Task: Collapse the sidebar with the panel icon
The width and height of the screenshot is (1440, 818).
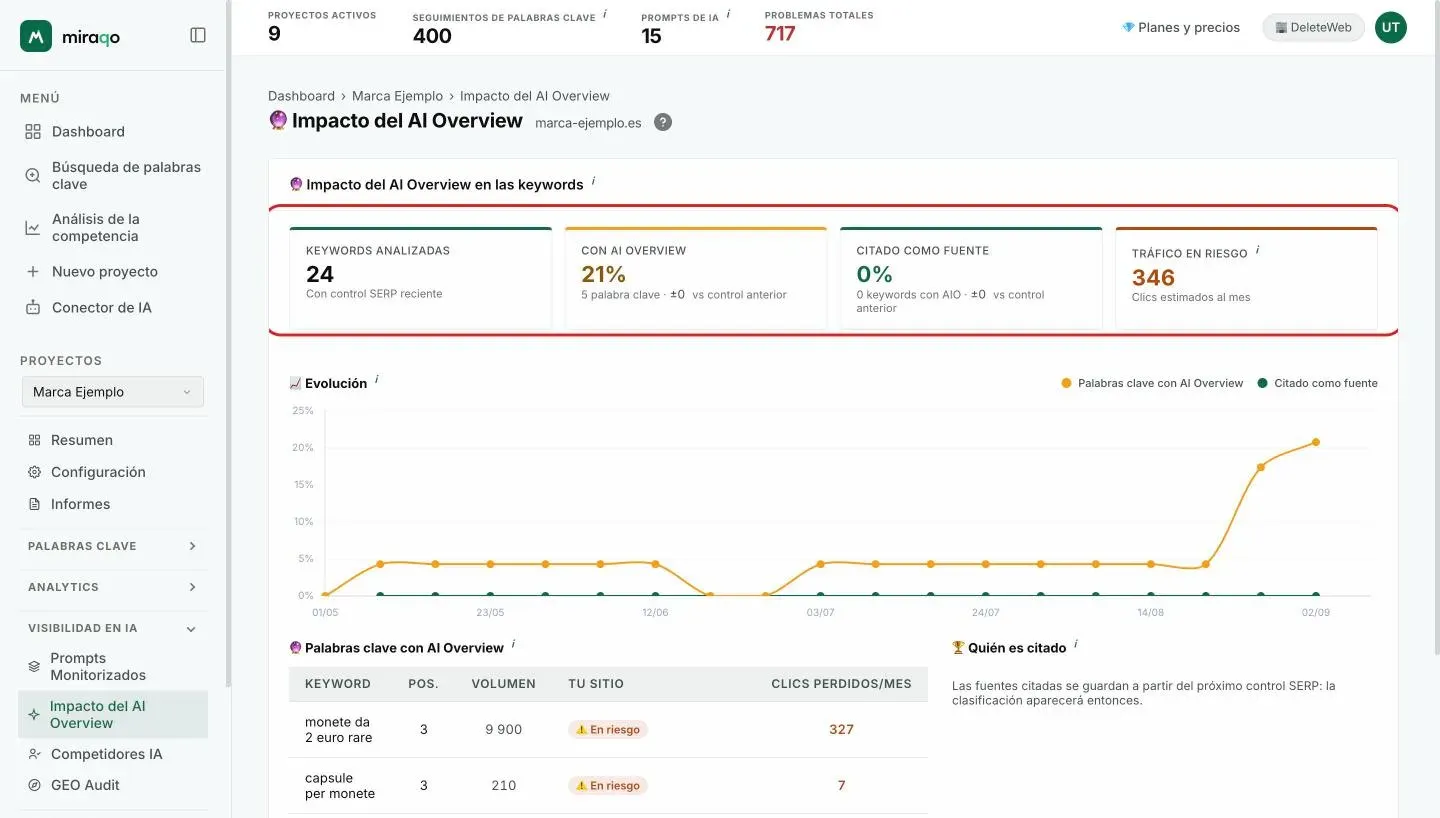Action: (x=198, y=35)
